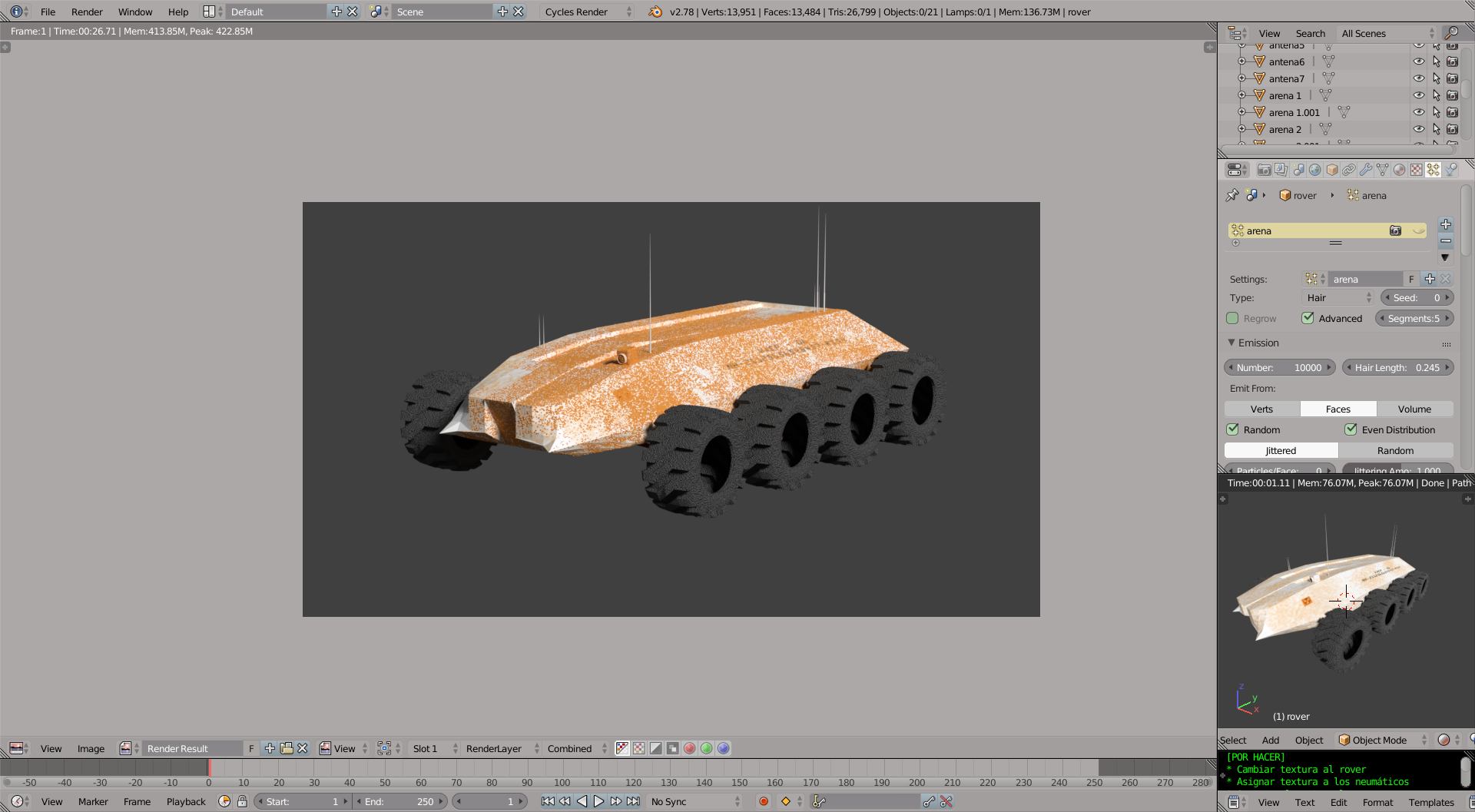Viewport: 1475px width, 812px height.
Task: Toggle the Advanced checkbox
Action: click(1308, 318)
